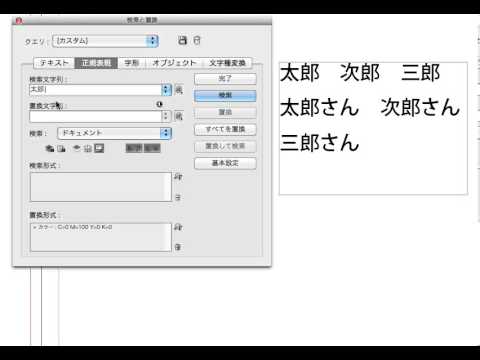This screenshot has height=360, width=480.
Task: Toggle the kana-sensitive search option
Action: click(134, 148)
